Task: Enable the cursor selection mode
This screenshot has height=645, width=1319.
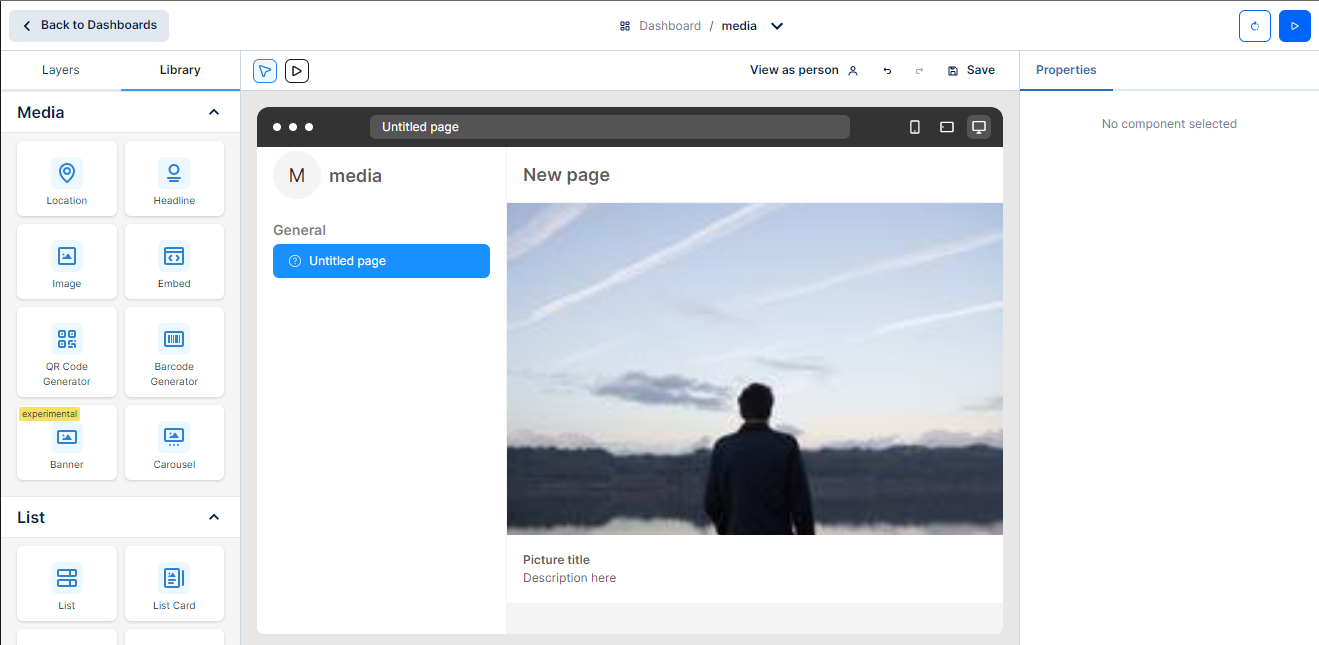Action: [265, 70]
